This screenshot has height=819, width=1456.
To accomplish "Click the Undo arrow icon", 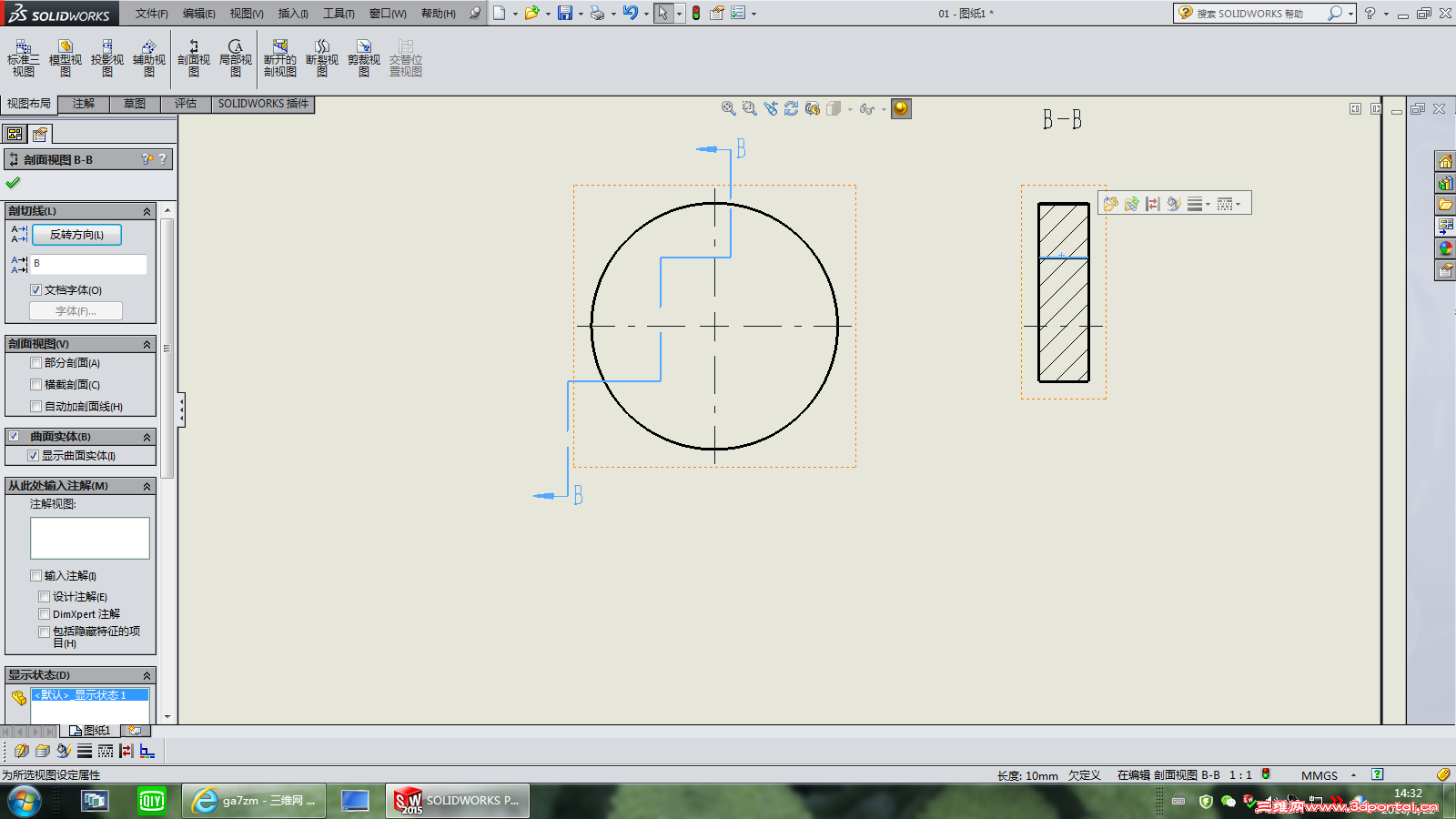I will click(631, 13).
